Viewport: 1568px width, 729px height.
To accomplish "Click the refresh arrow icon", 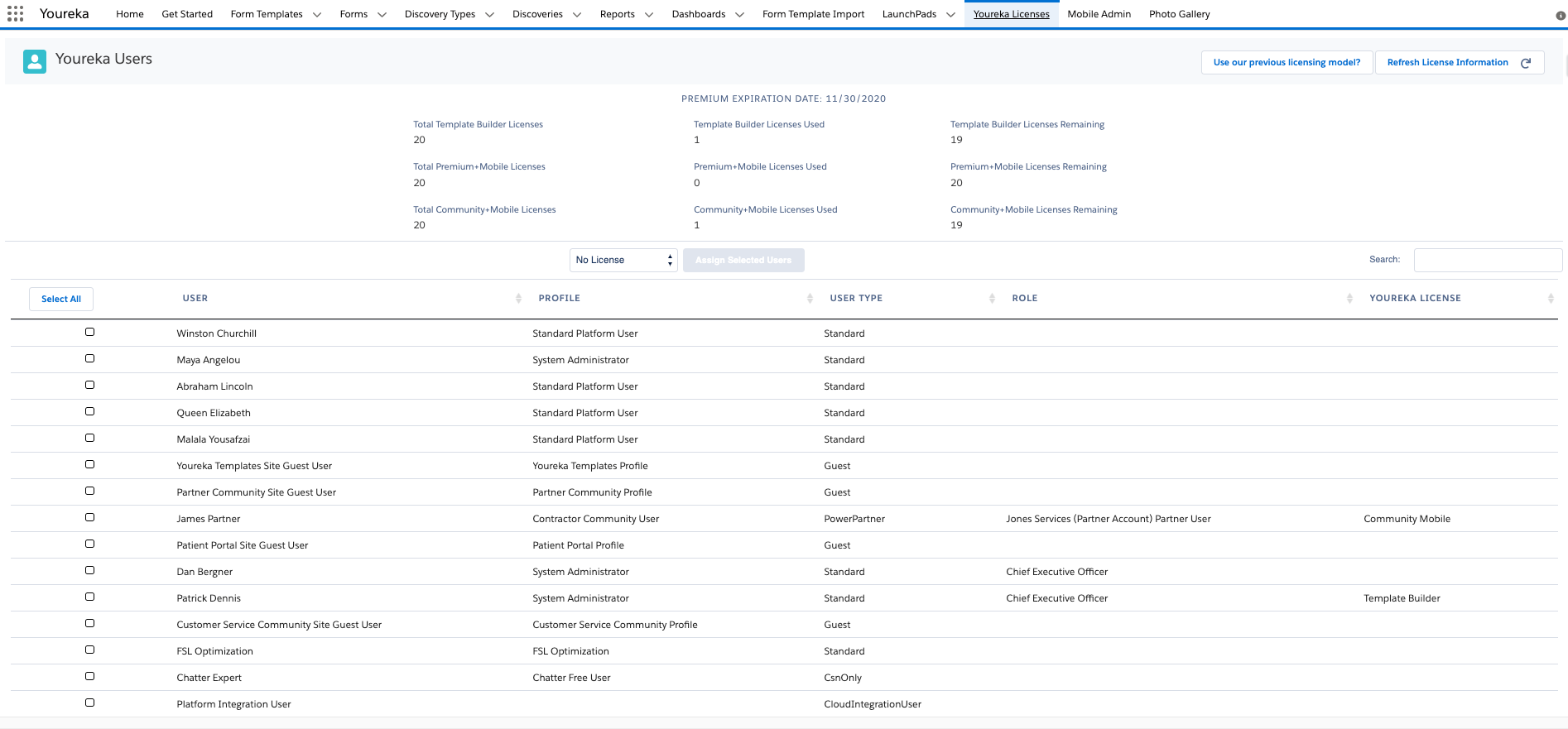I will pos(1526,63).
